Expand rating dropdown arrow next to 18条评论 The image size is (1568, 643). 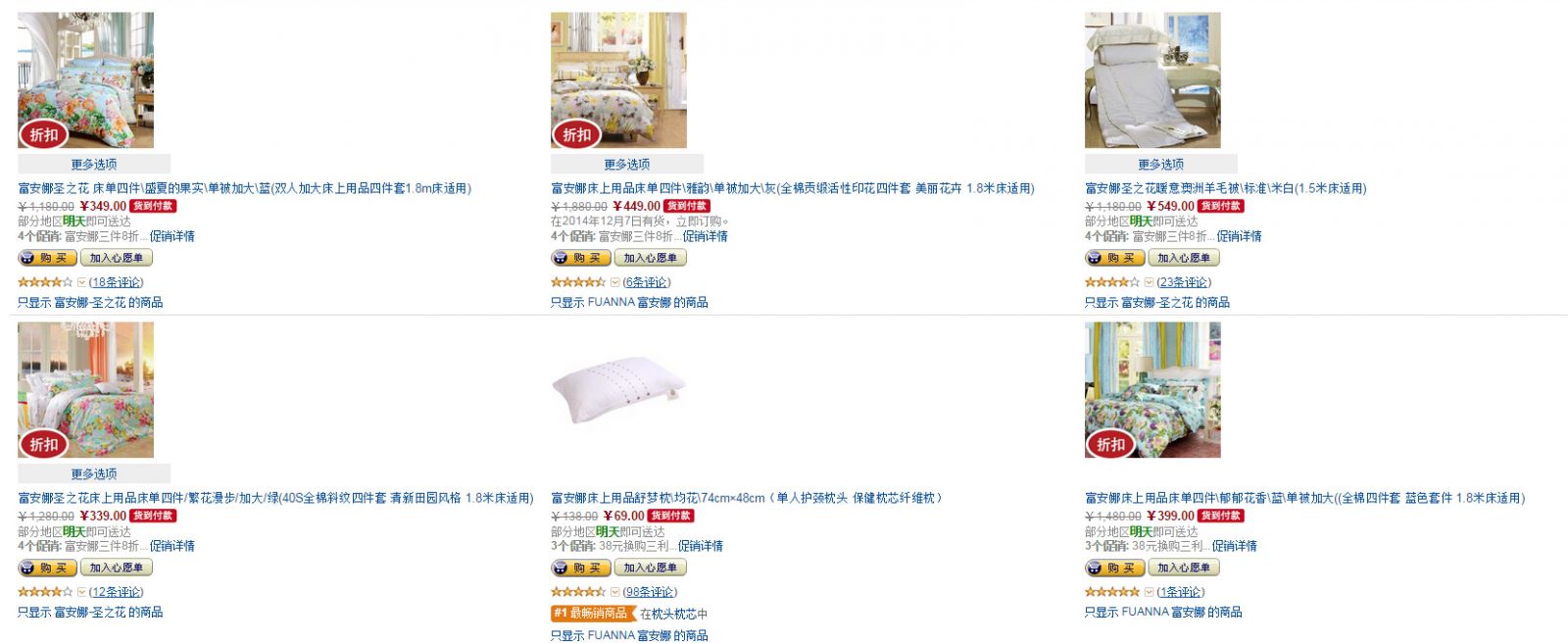click(81, 282)
